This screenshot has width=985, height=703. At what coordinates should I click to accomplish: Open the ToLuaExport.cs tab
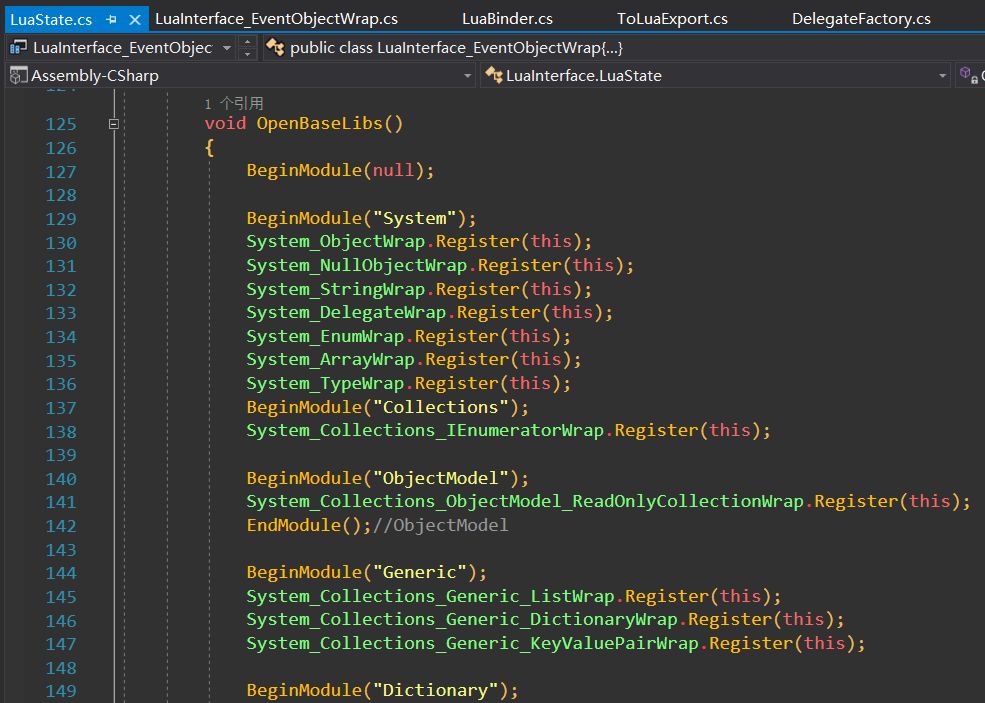coord(672,19)
